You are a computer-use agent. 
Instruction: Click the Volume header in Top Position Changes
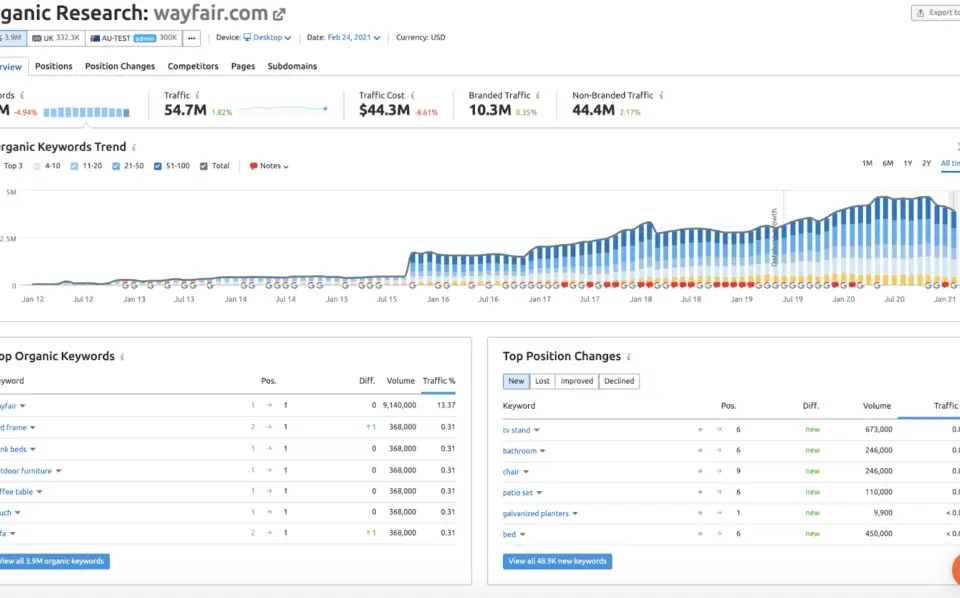tap(877, 406)
